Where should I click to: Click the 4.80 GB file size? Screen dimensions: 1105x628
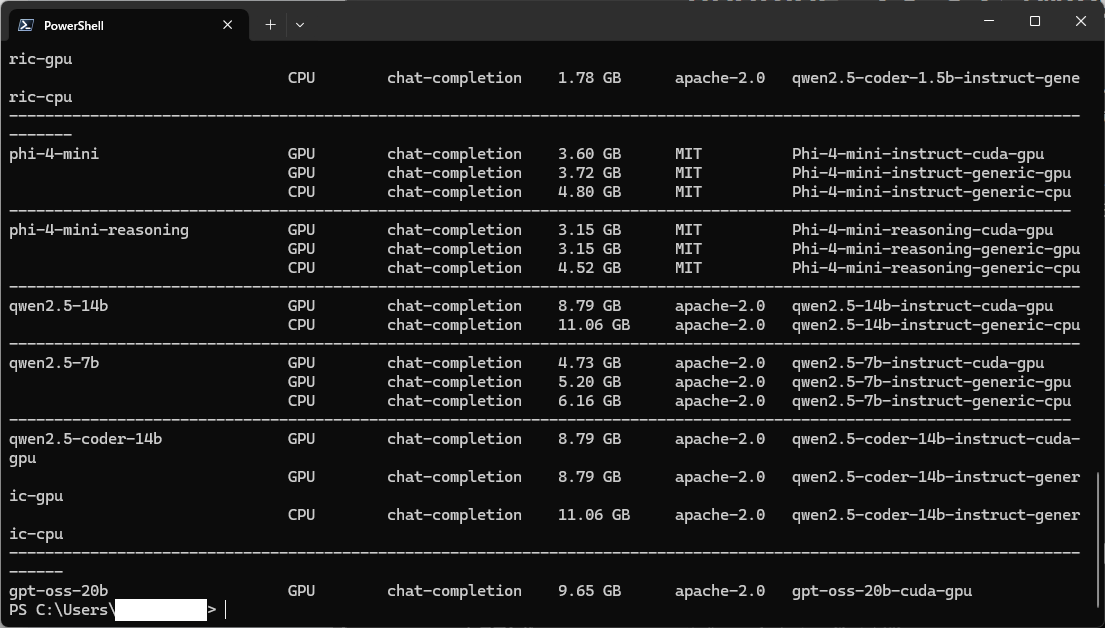[589, 192]
